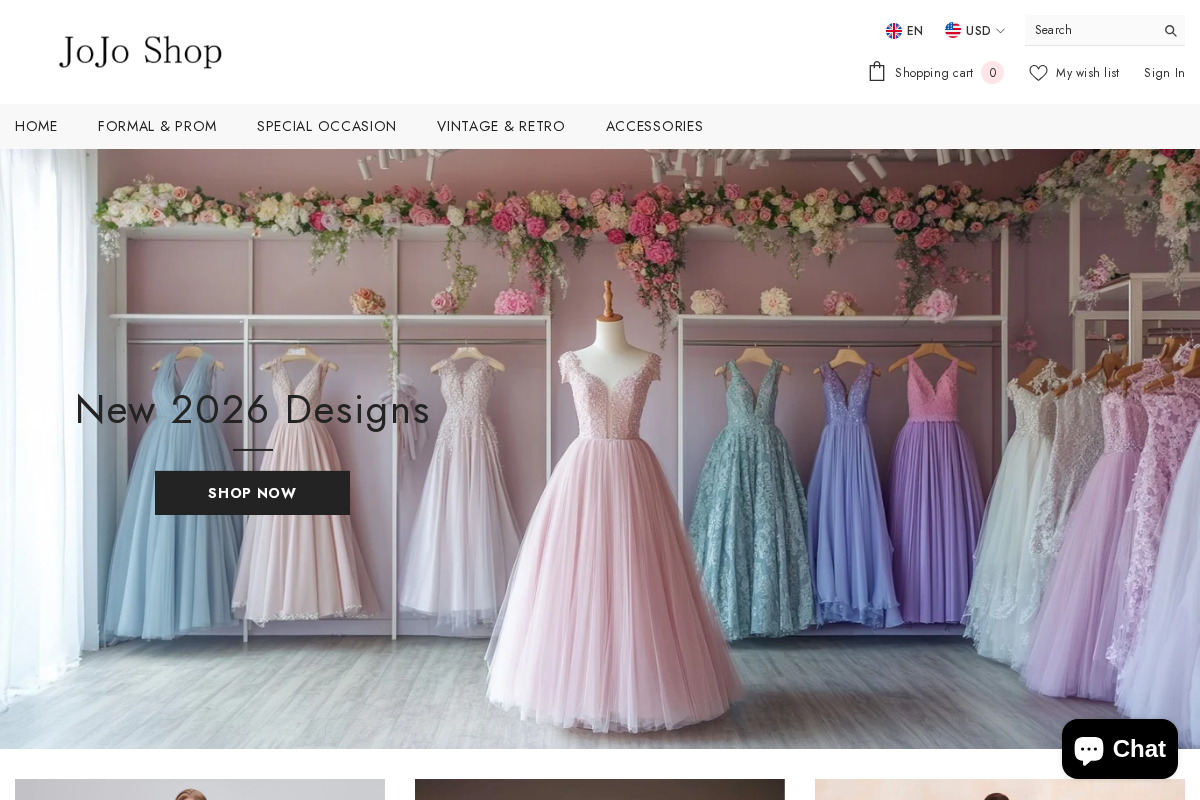The height and width of the screenshot is (800, 1200).
Task: Click the UK flag language icon
Action: (x=893, y=30)
